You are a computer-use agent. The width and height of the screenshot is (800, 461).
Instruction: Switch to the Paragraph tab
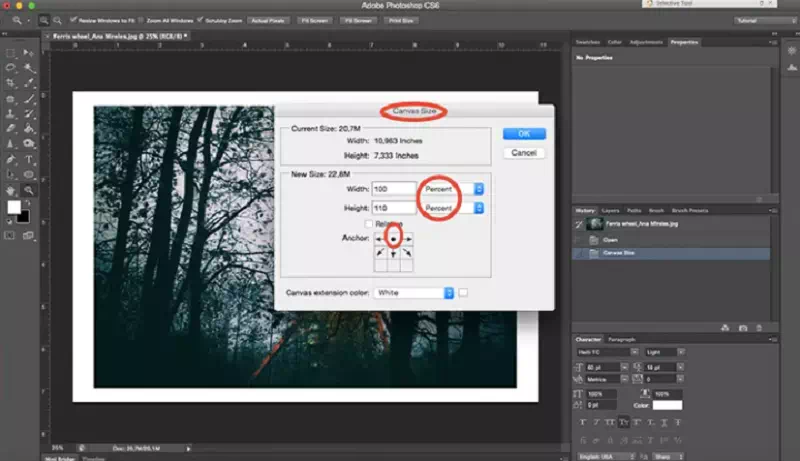(622, 340)
